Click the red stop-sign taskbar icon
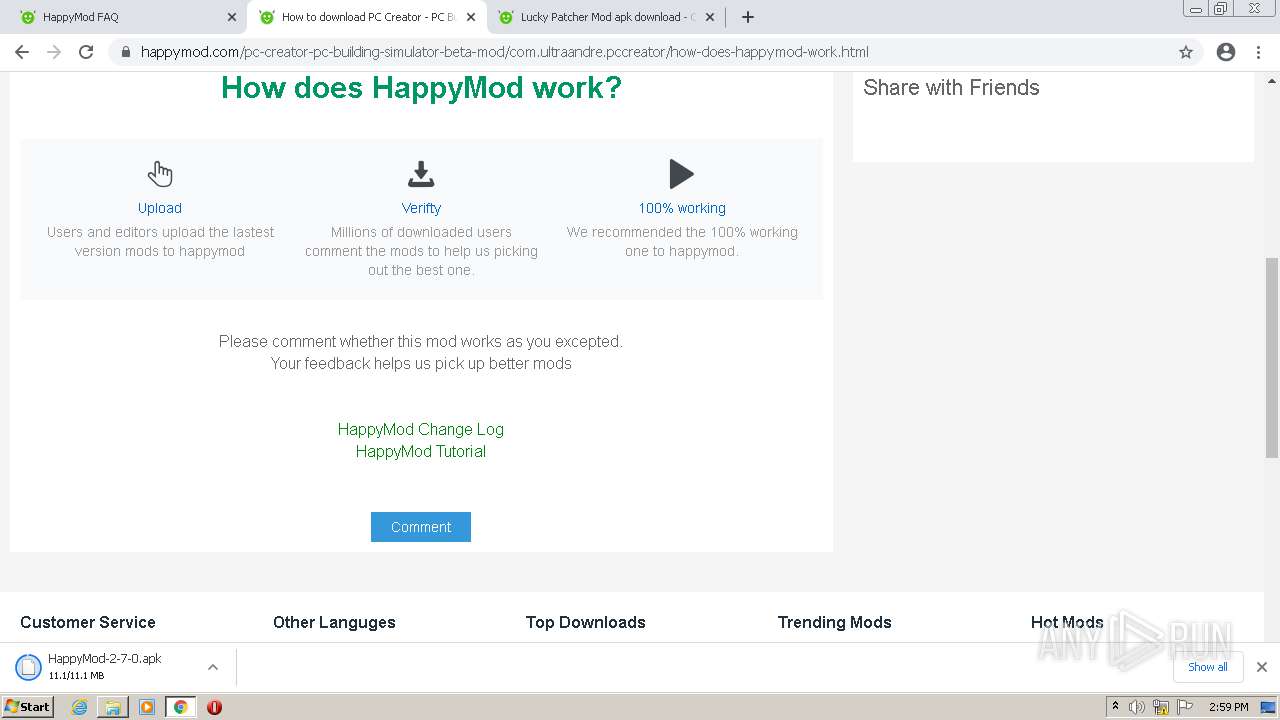The width and height of the screenshot is (1280, 720). (x=214, y=707)
